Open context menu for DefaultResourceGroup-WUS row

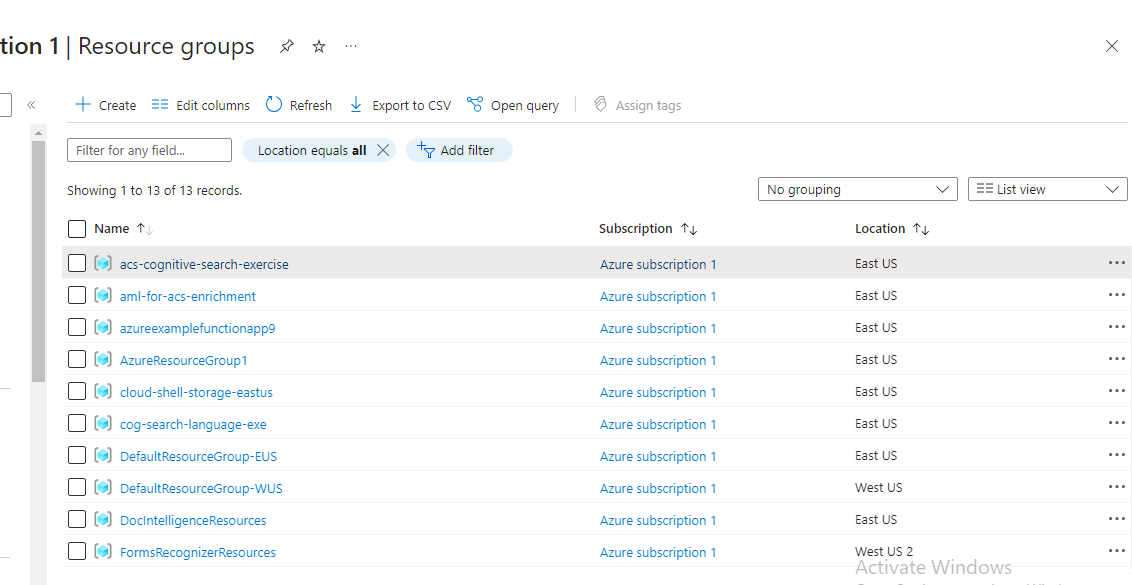point(1116,487)
